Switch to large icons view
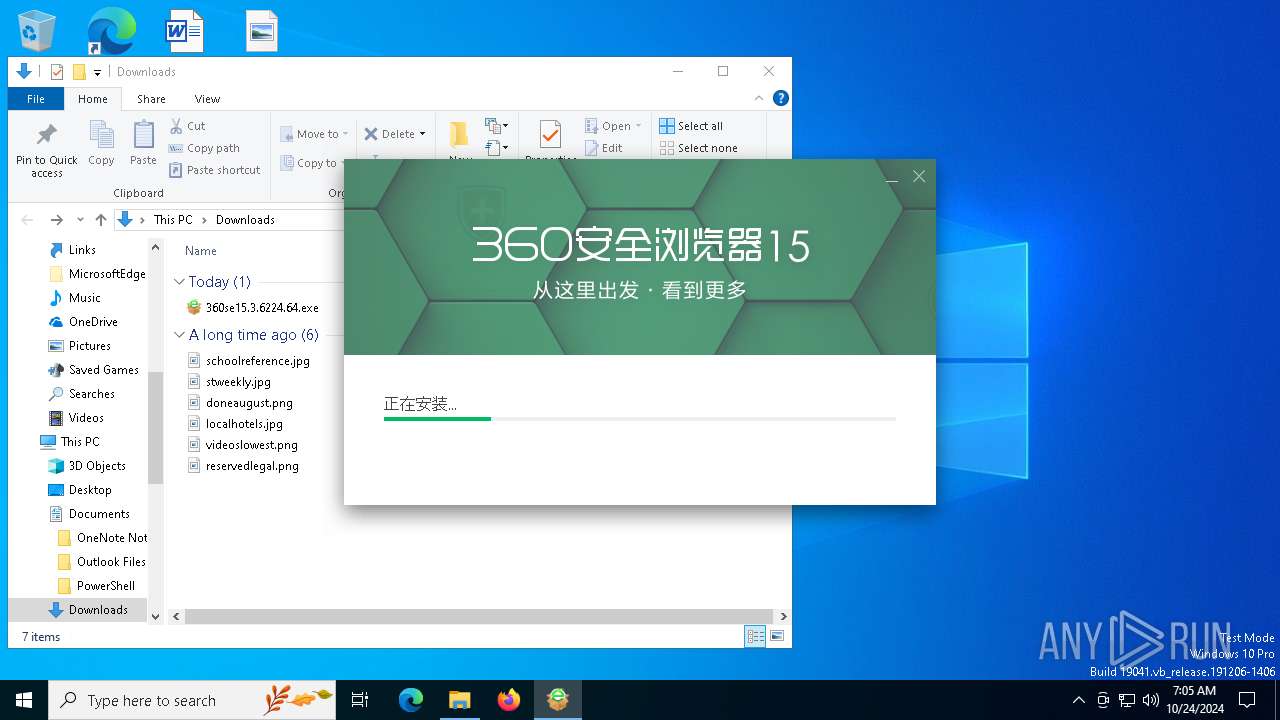The height and width of the screenshot is (720, 1280). (777, 636)
